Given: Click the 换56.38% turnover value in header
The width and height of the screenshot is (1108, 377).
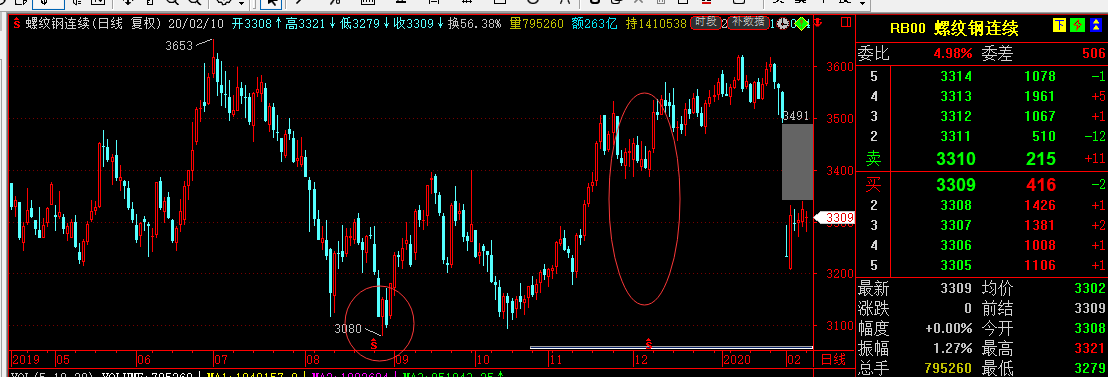Looking at the screenshot, I should pyautogui.click(x=475, y=23).
